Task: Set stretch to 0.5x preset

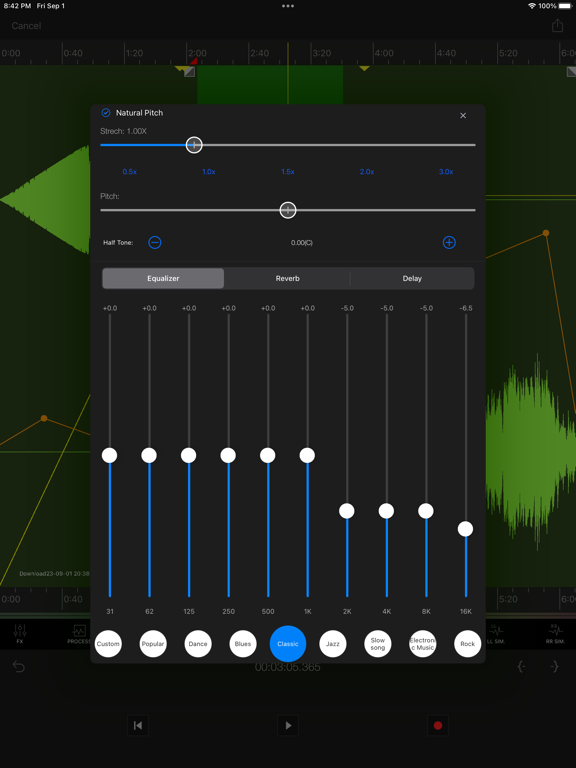Action: click(x=130, y=172)
